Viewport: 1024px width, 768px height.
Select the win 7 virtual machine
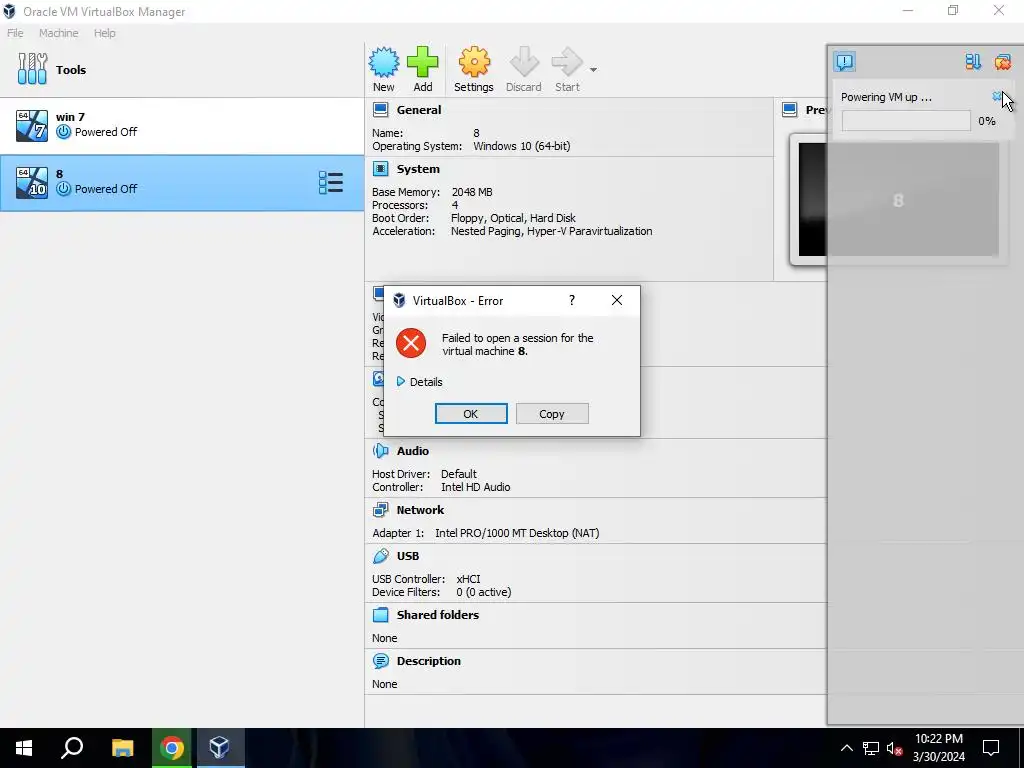tap(182, 125)
